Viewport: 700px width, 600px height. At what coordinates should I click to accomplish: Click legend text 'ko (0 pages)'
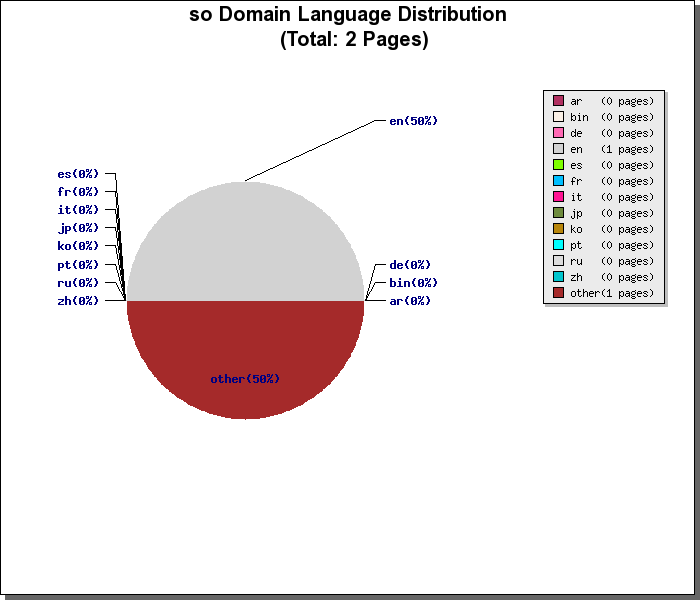612,229
